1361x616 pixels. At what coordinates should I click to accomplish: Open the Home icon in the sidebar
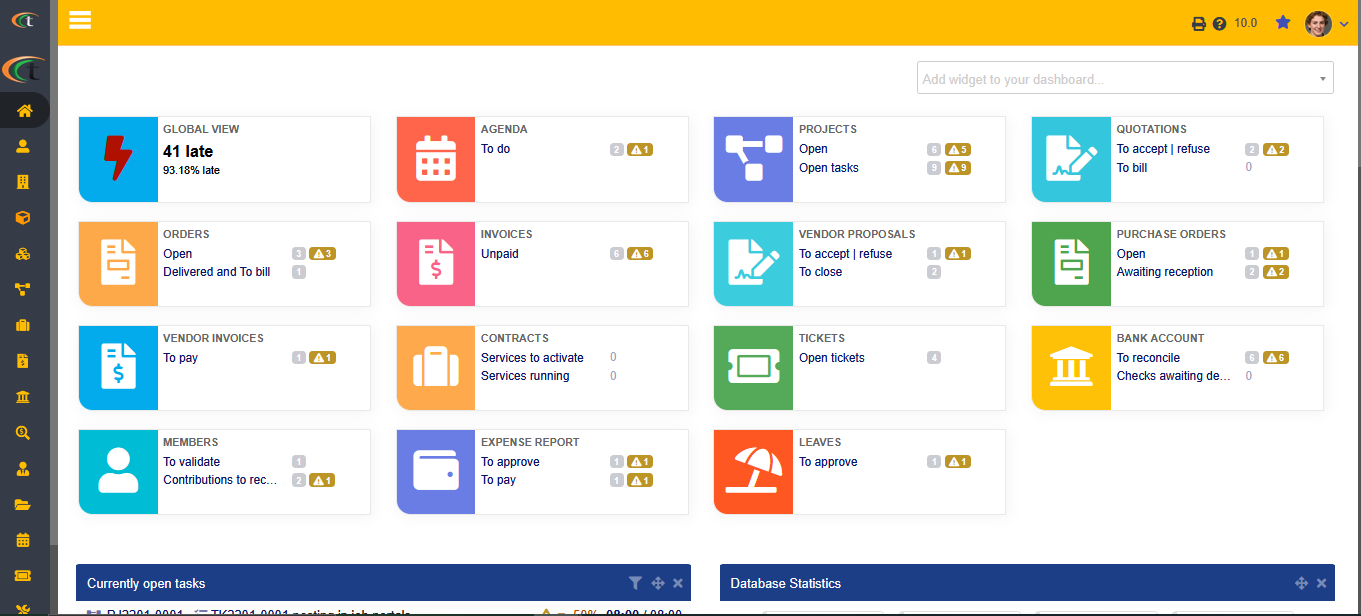point(24,110)
